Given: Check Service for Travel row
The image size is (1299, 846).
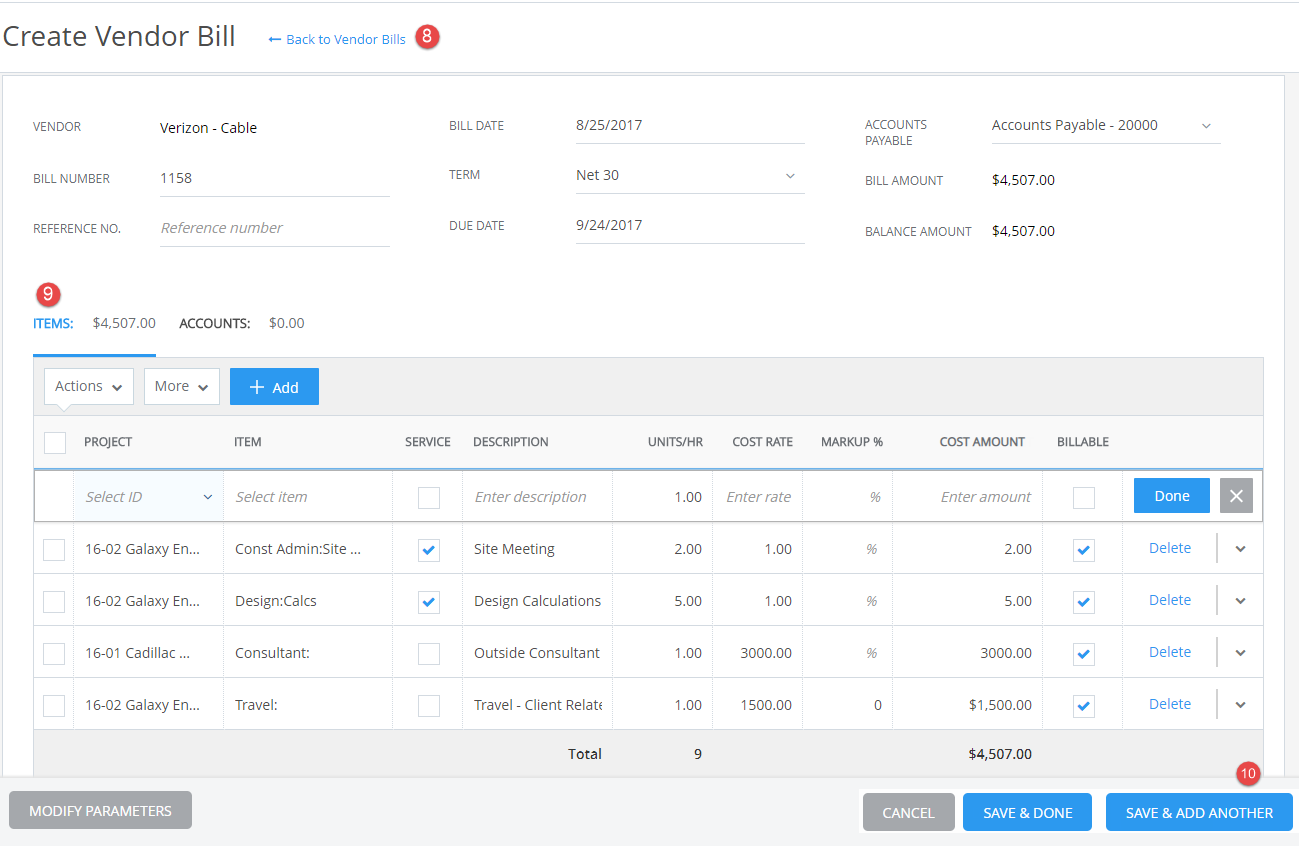Looking at the screenshot, I should pos(429,706).
